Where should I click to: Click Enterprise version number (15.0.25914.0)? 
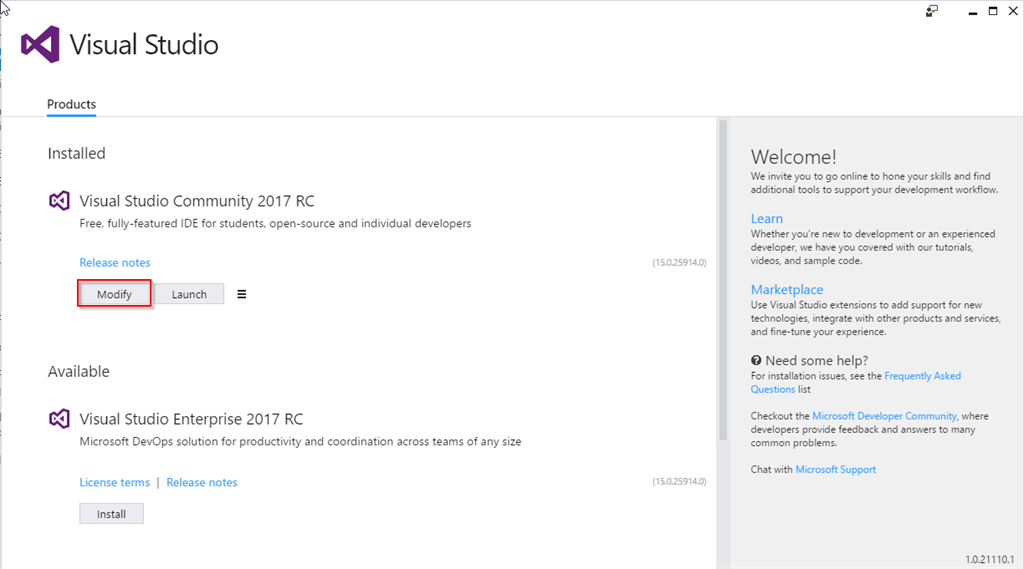click(x=679, y=481)
